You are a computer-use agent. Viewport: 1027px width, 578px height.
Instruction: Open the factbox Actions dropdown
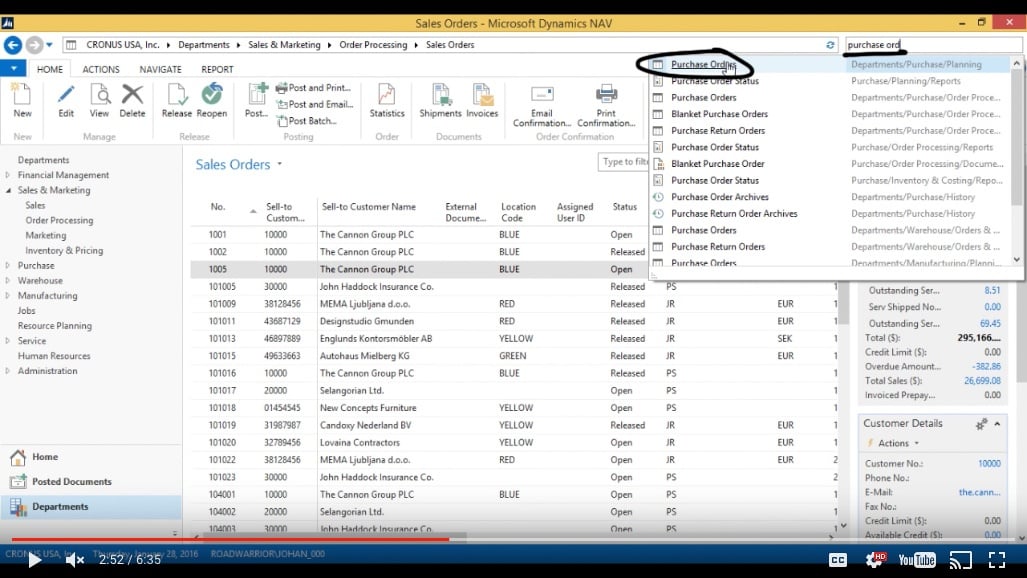coord(898,443)
